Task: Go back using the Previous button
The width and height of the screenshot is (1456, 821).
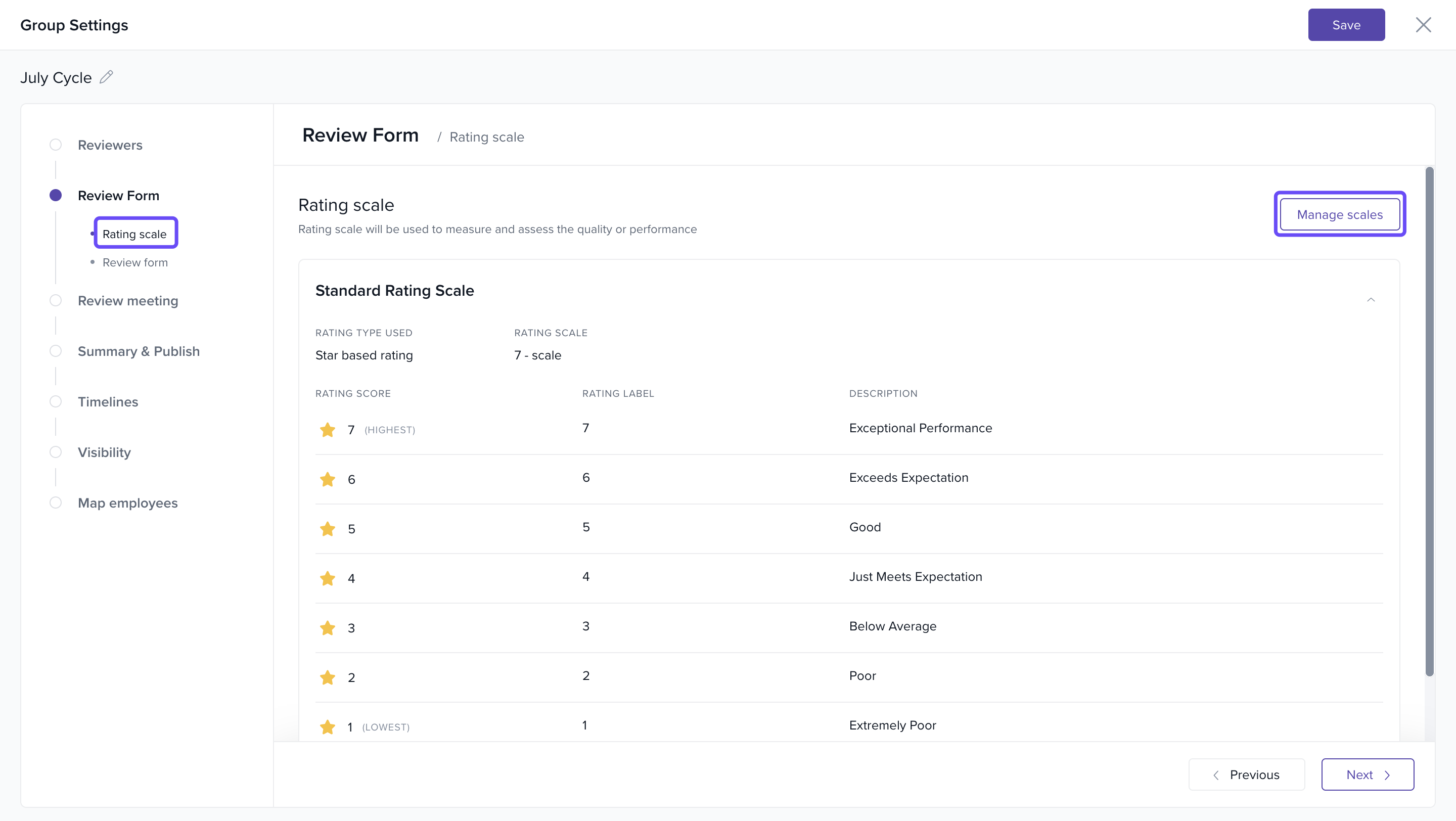Action: click(x=1246, y=774)
